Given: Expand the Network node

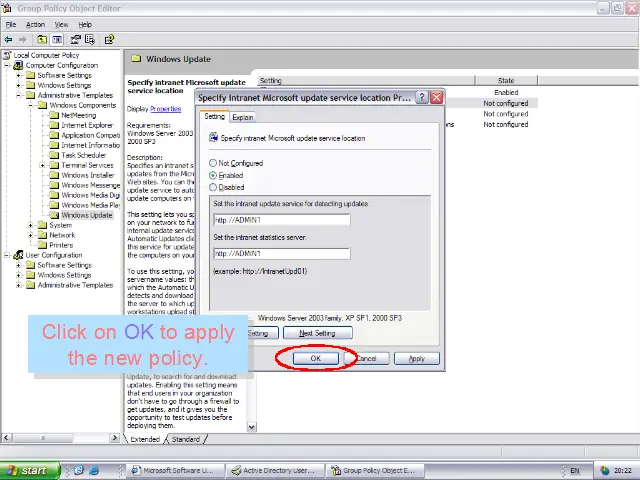Looking at the screenshot, I should (31, 235).
